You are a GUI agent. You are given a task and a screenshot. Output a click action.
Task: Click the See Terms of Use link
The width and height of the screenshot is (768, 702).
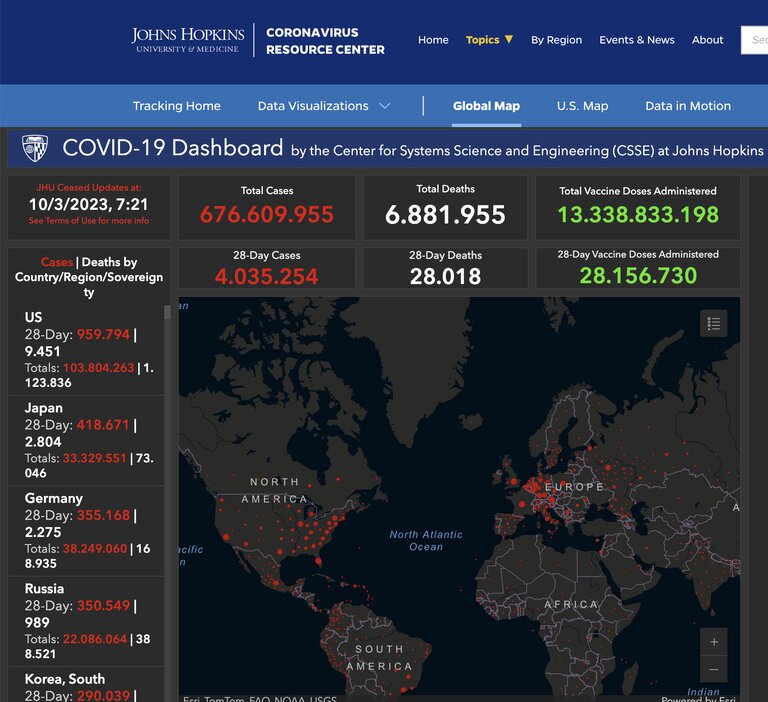click(88, 221)
